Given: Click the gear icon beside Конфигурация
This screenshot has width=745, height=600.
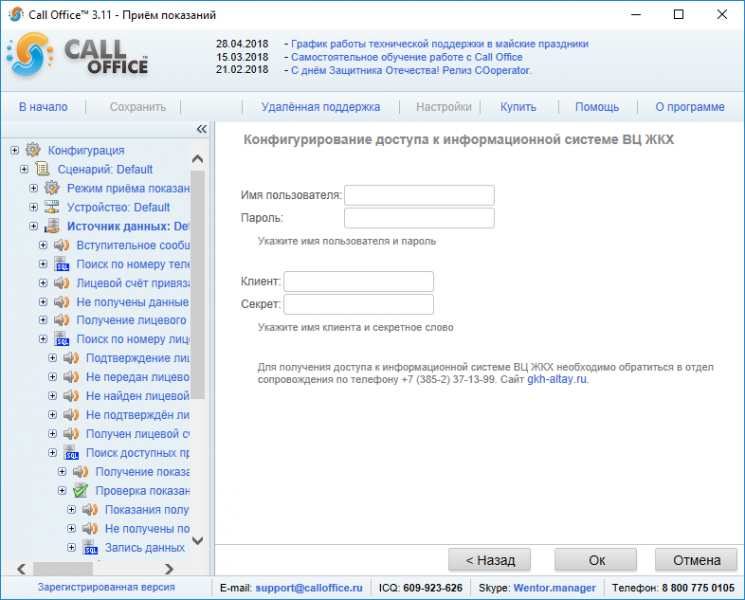Looking at the screenshot, I should click(x=33, y=150).
